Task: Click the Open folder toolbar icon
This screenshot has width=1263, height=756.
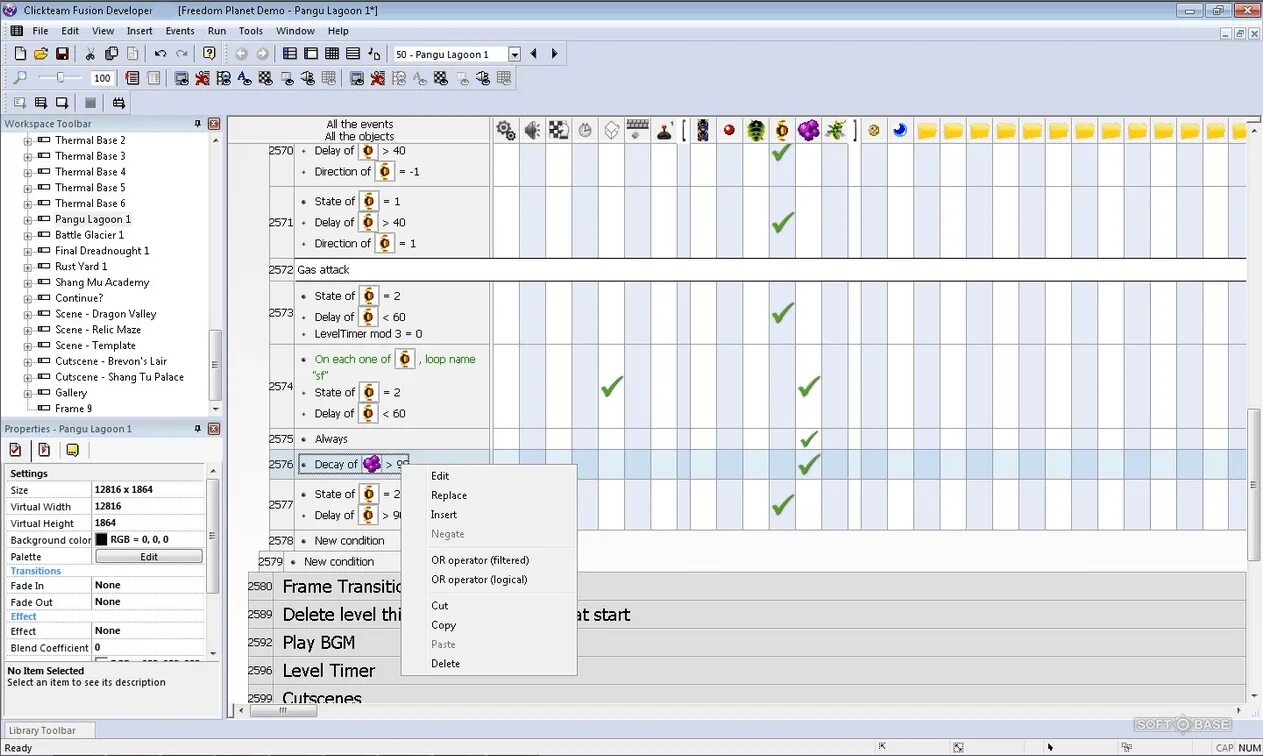Action: click(41, 54)
